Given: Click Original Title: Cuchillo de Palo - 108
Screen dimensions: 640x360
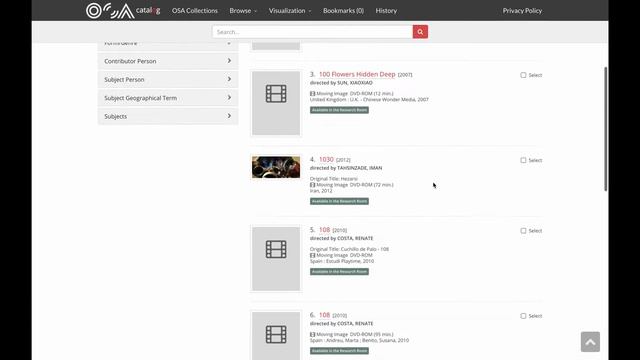Looking at the screenshot, I should (349, 249).
